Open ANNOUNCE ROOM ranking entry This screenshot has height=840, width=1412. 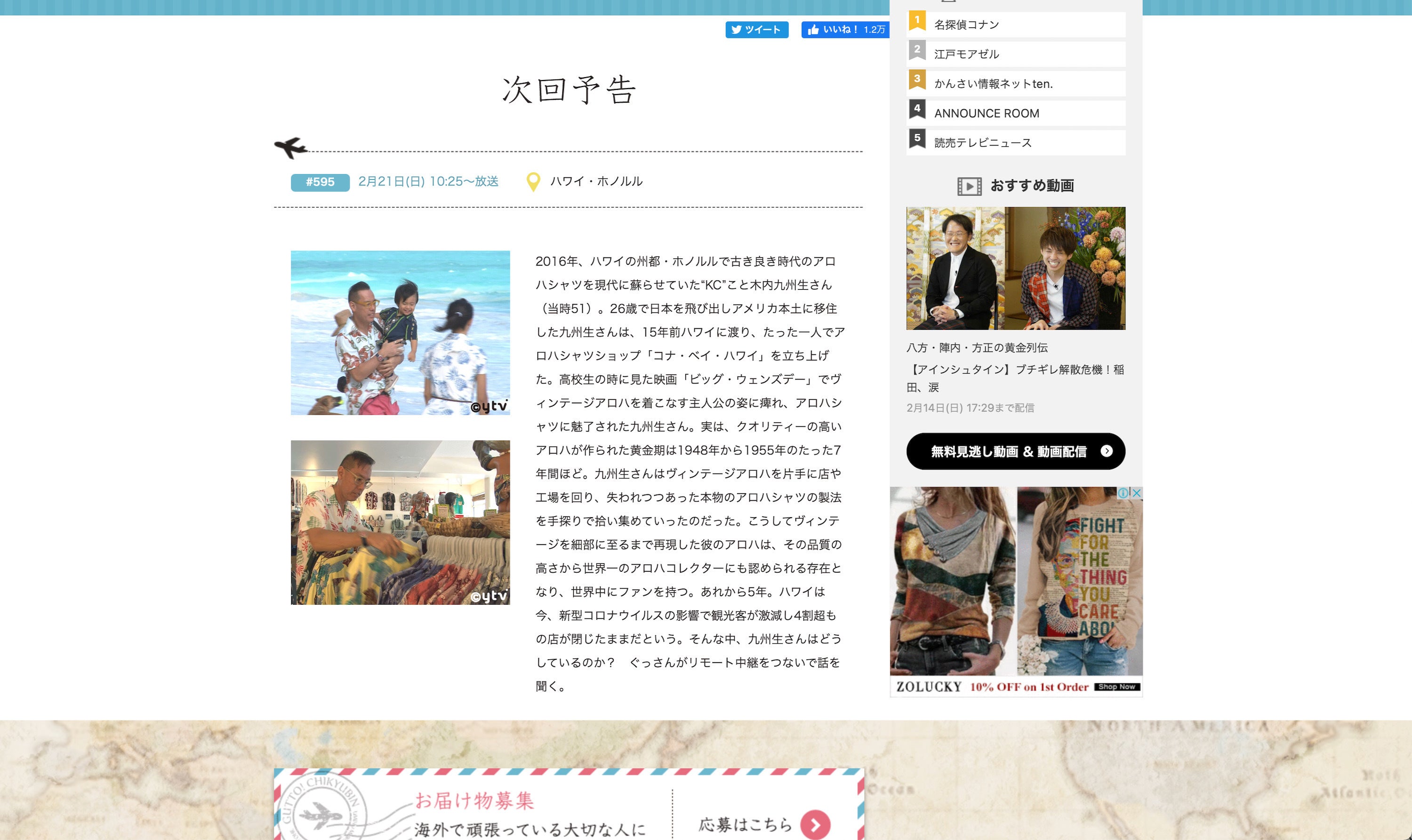(x=986, y=113)
